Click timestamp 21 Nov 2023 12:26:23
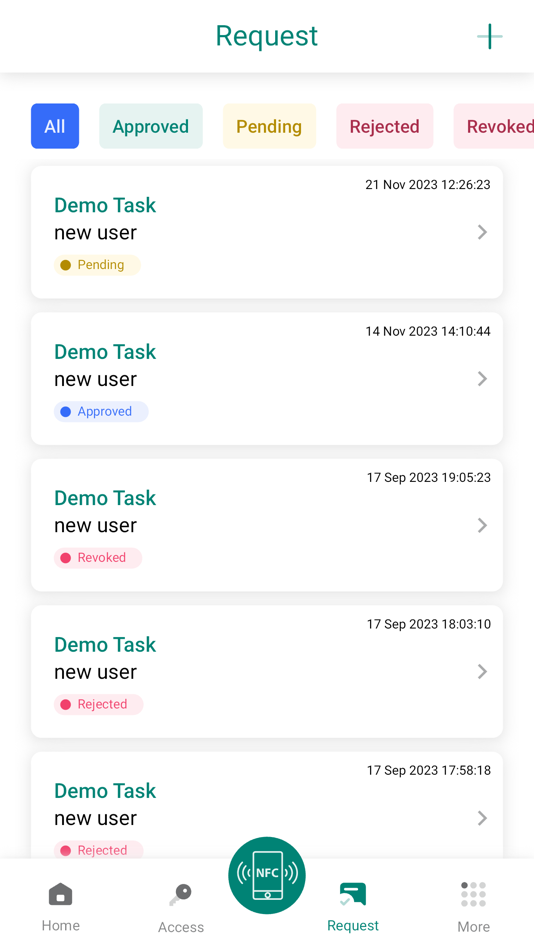 [x=428, y=185]
